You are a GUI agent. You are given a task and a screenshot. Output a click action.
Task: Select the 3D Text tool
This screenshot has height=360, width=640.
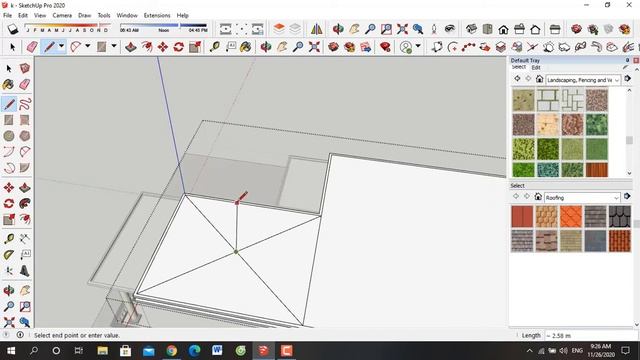tap(25, 271)
